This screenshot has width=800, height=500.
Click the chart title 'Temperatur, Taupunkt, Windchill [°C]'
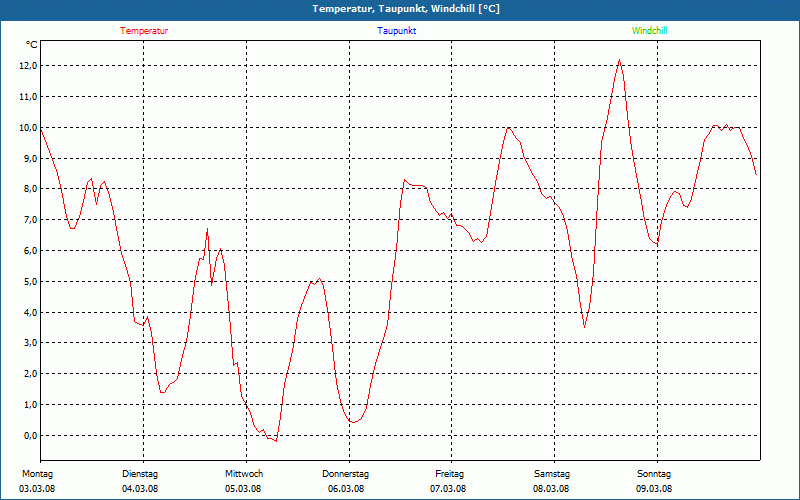pyautogui.click(x=406, y=9)
